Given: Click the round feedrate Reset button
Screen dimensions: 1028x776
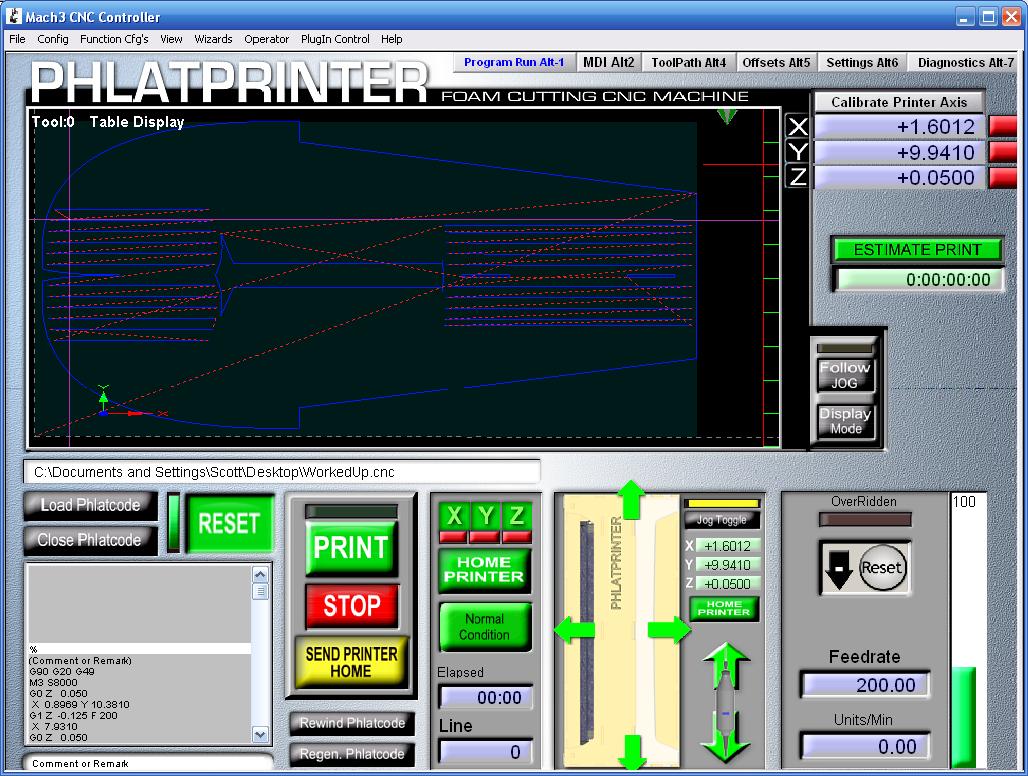Looking at the screenshot, I should tap(881, 567).
